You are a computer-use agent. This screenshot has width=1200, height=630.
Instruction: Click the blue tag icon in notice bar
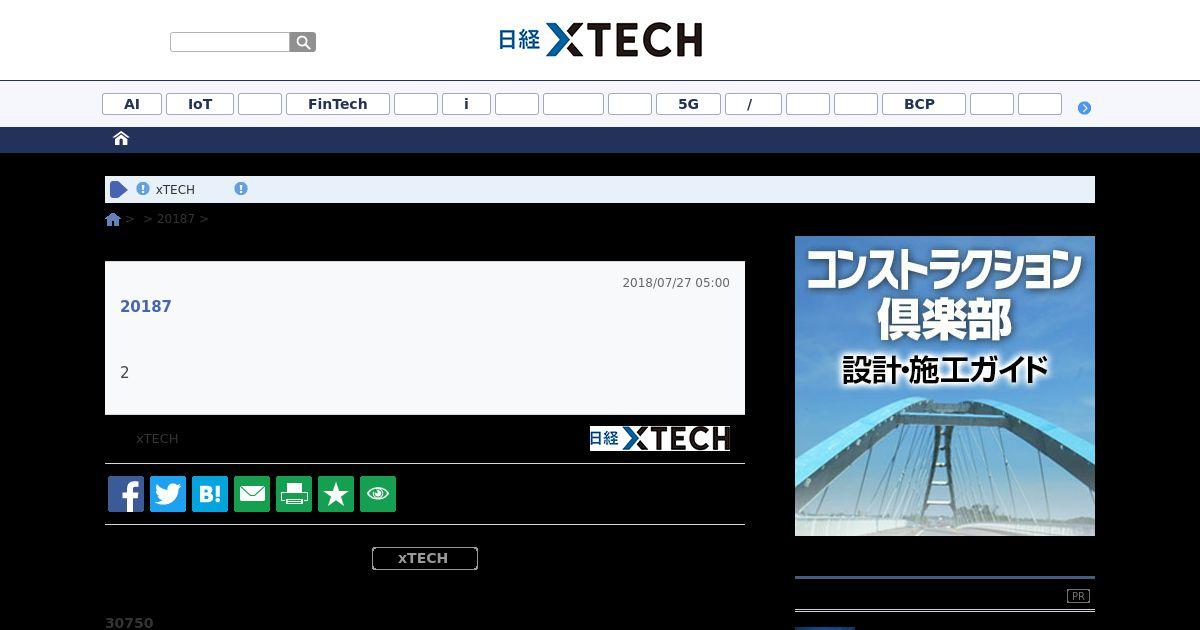(119, 189)
